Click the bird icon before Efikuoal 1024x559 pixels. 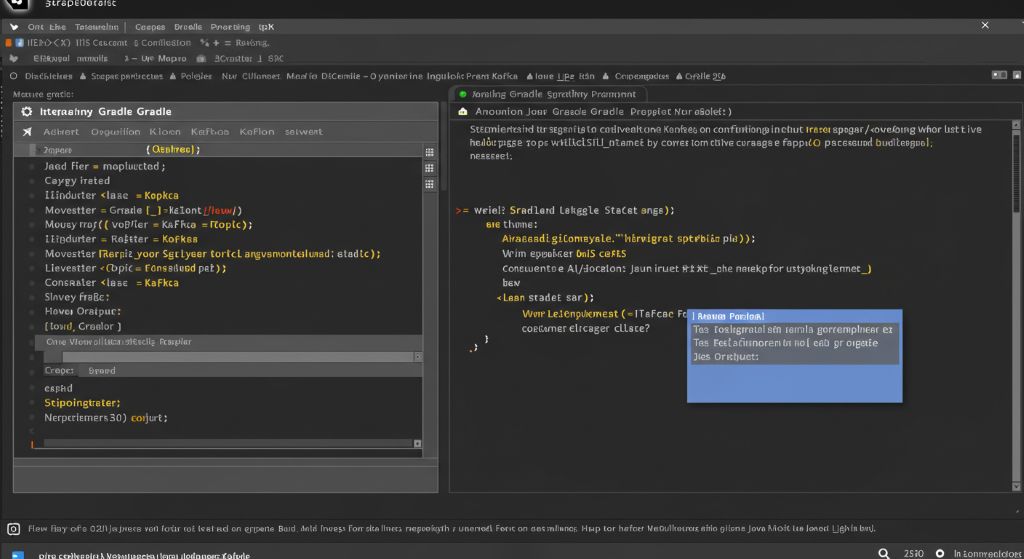tap(14, 59)
